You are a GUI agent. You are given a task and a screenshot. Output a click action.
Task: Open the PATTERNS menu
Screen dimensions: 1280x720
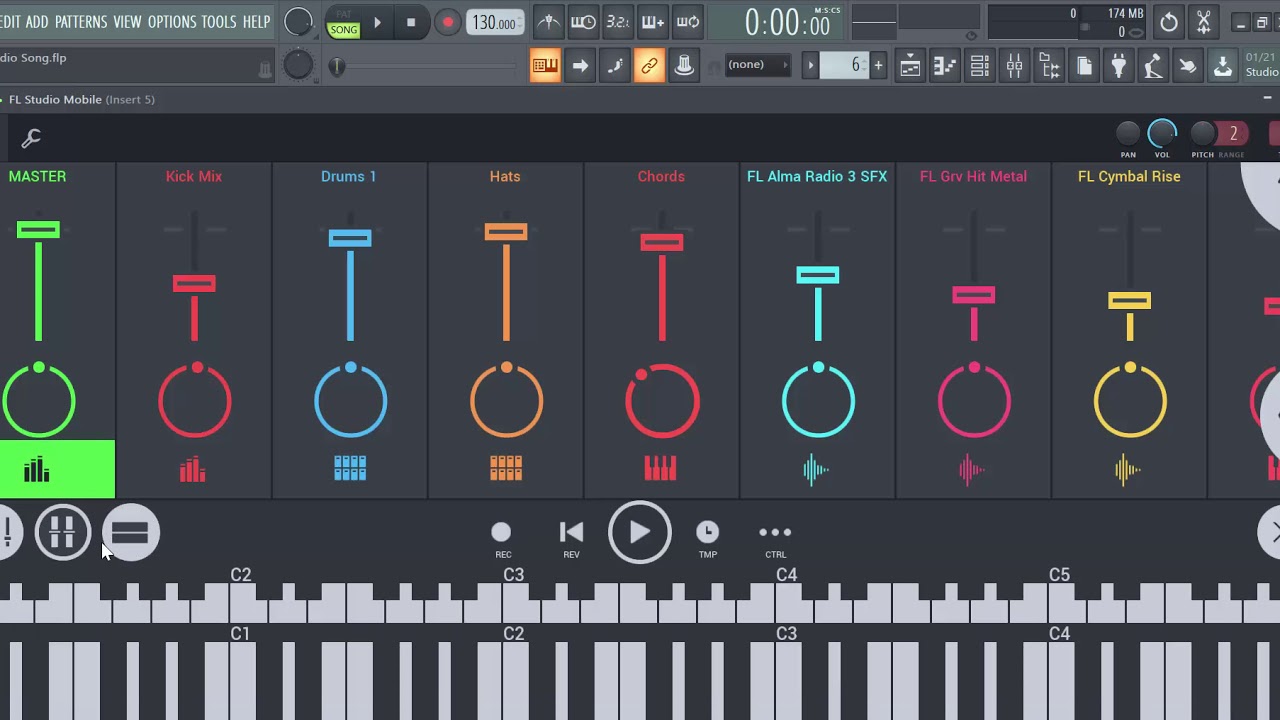(x=81, y=22)
